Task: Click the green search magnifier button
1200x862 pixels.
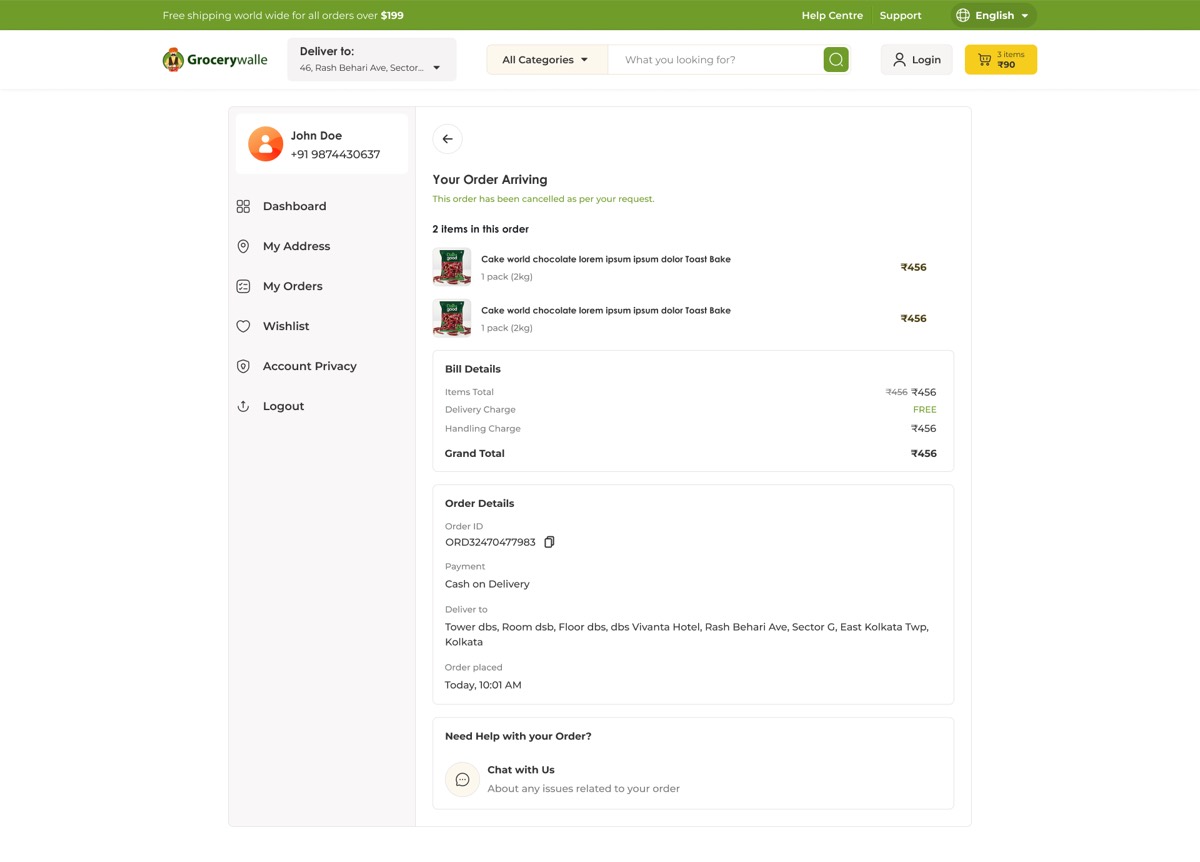Action: [x=836, y=60]
